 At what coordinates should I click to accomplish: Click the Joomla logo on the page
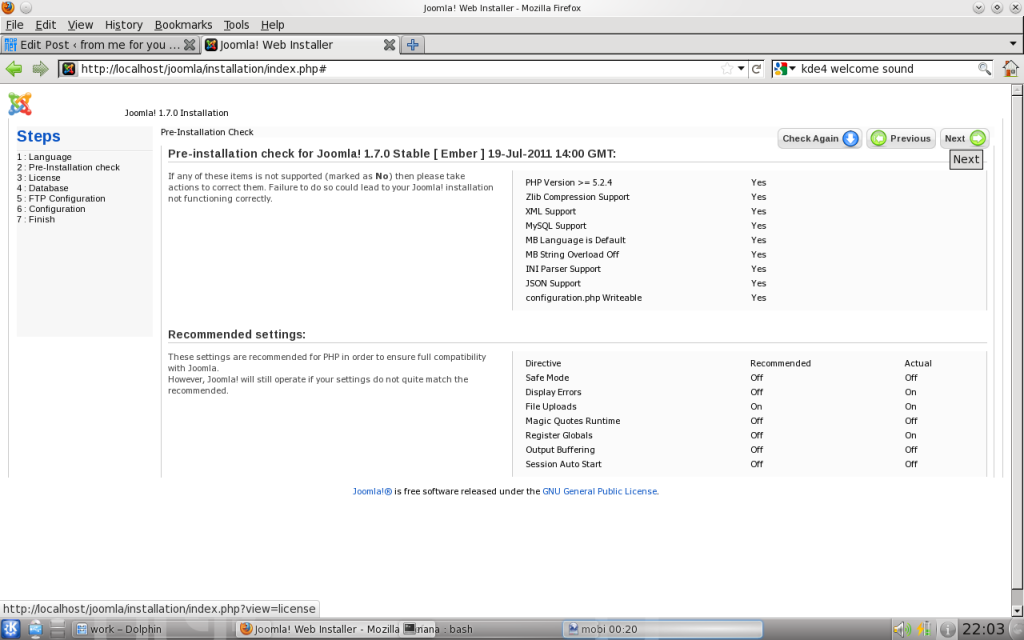(x=20, y=104)
